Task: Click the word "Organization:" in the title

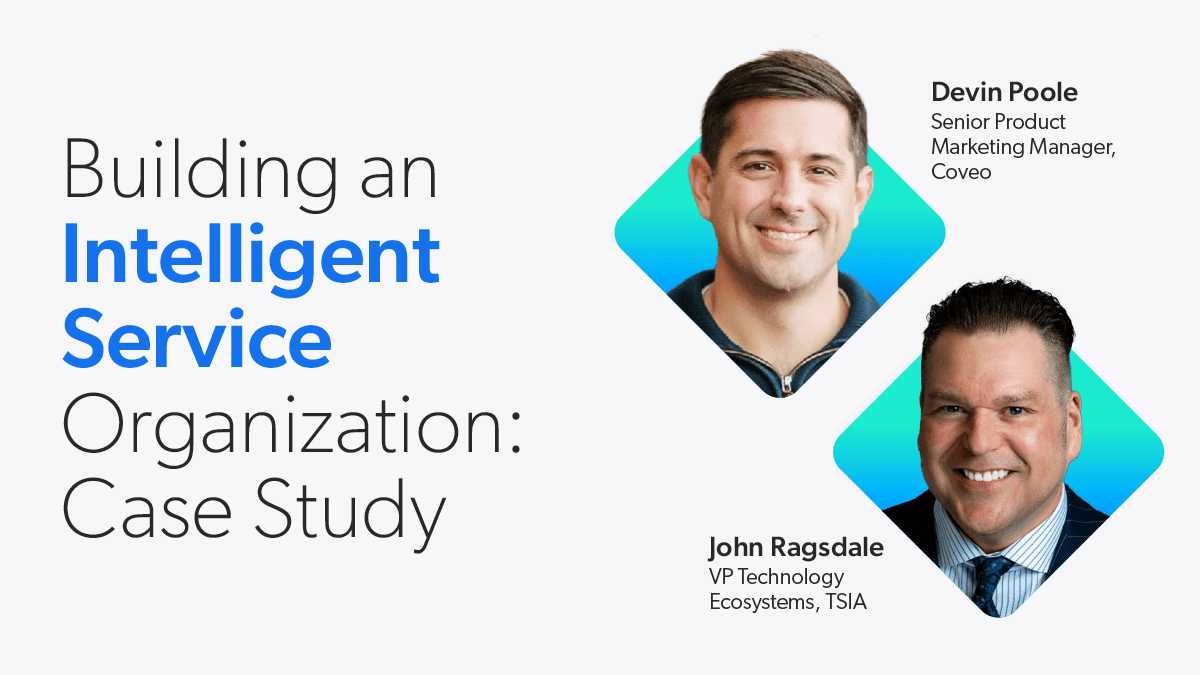Action: pos(292,424)
